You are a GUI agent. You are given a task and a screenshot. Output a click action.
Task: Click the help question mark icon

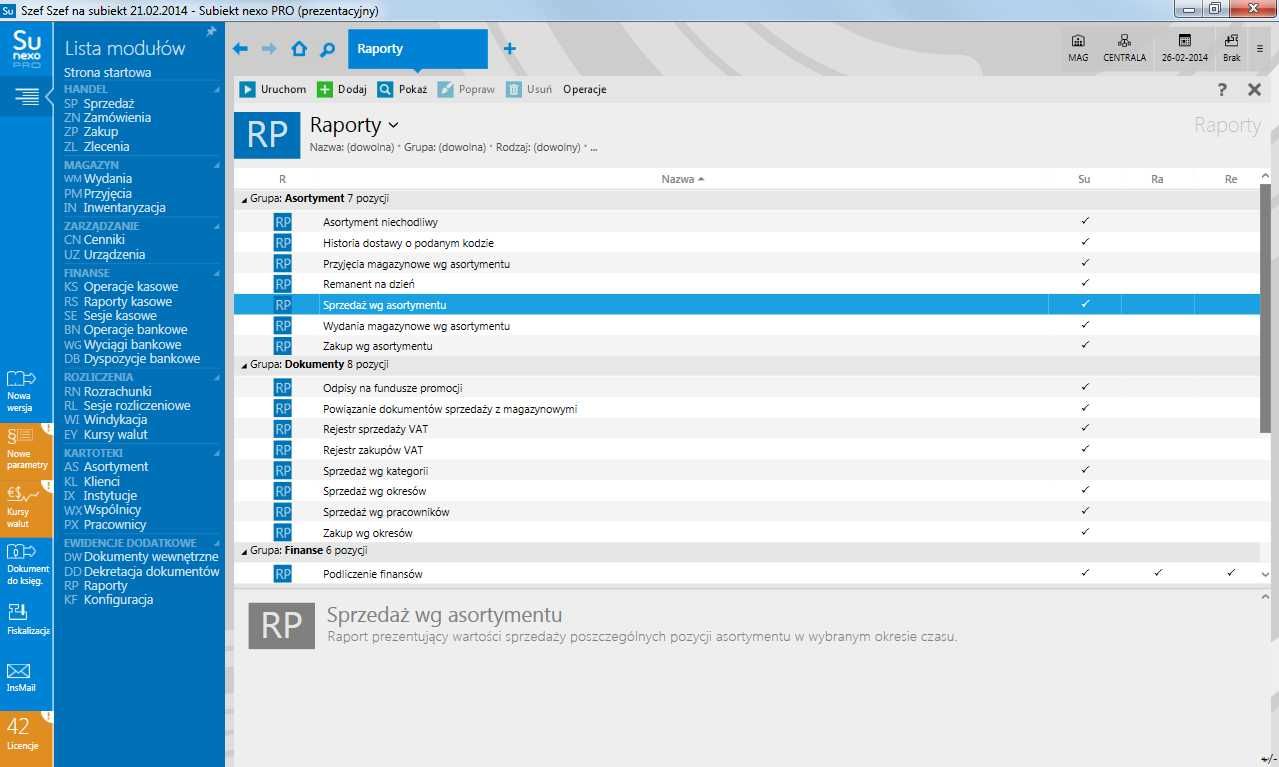coord(1222,90)
